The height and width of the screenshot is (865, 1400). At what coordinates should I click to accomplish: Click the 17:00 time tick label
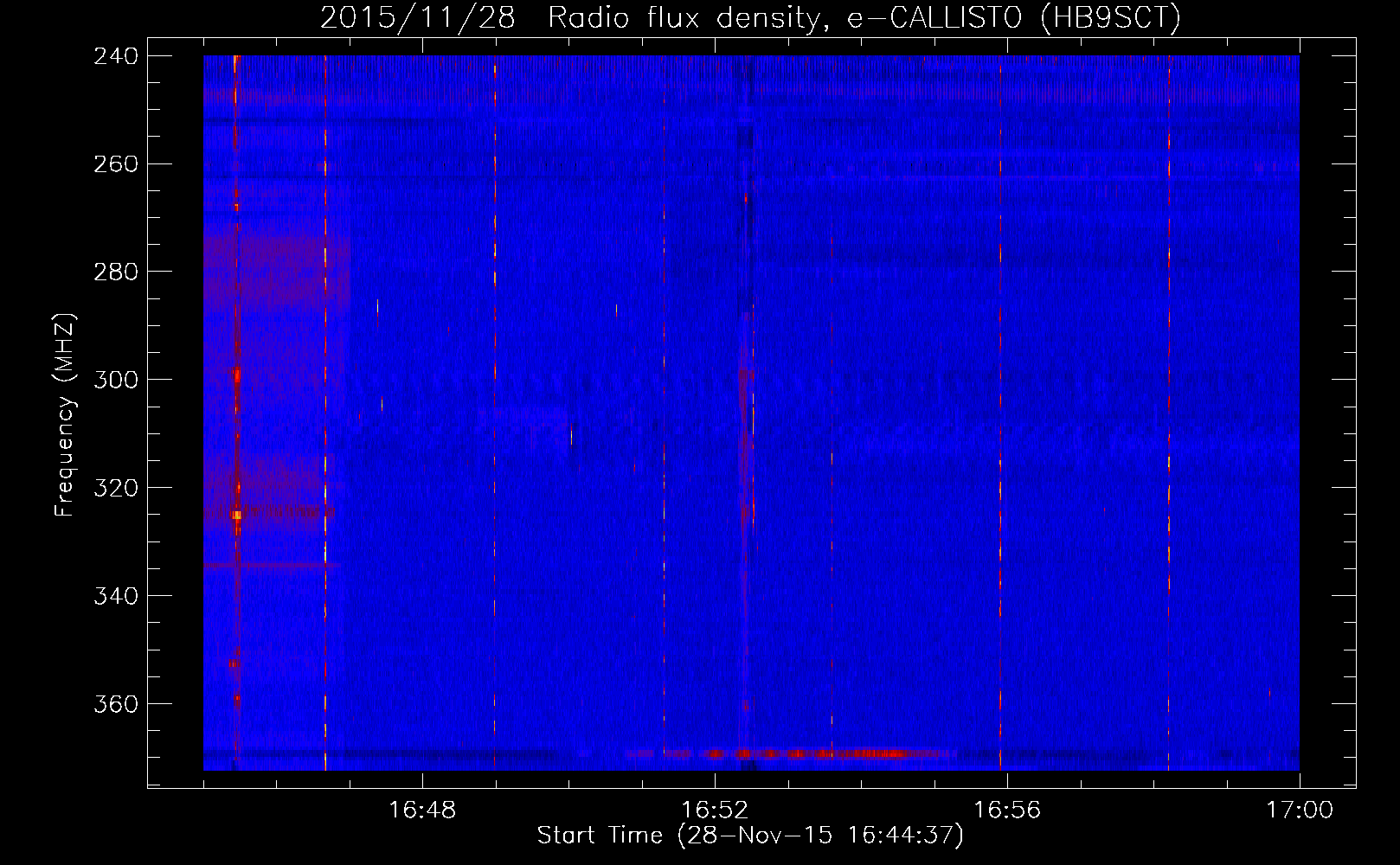(x=1300, y=811)
